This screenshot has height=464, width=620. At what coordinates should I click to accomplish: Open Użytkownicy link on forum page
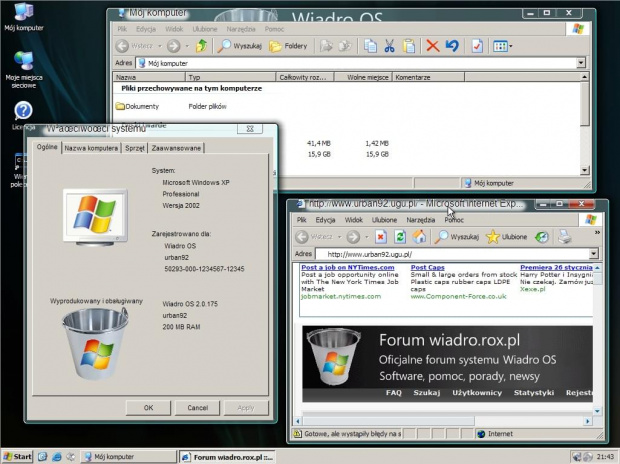477,392
